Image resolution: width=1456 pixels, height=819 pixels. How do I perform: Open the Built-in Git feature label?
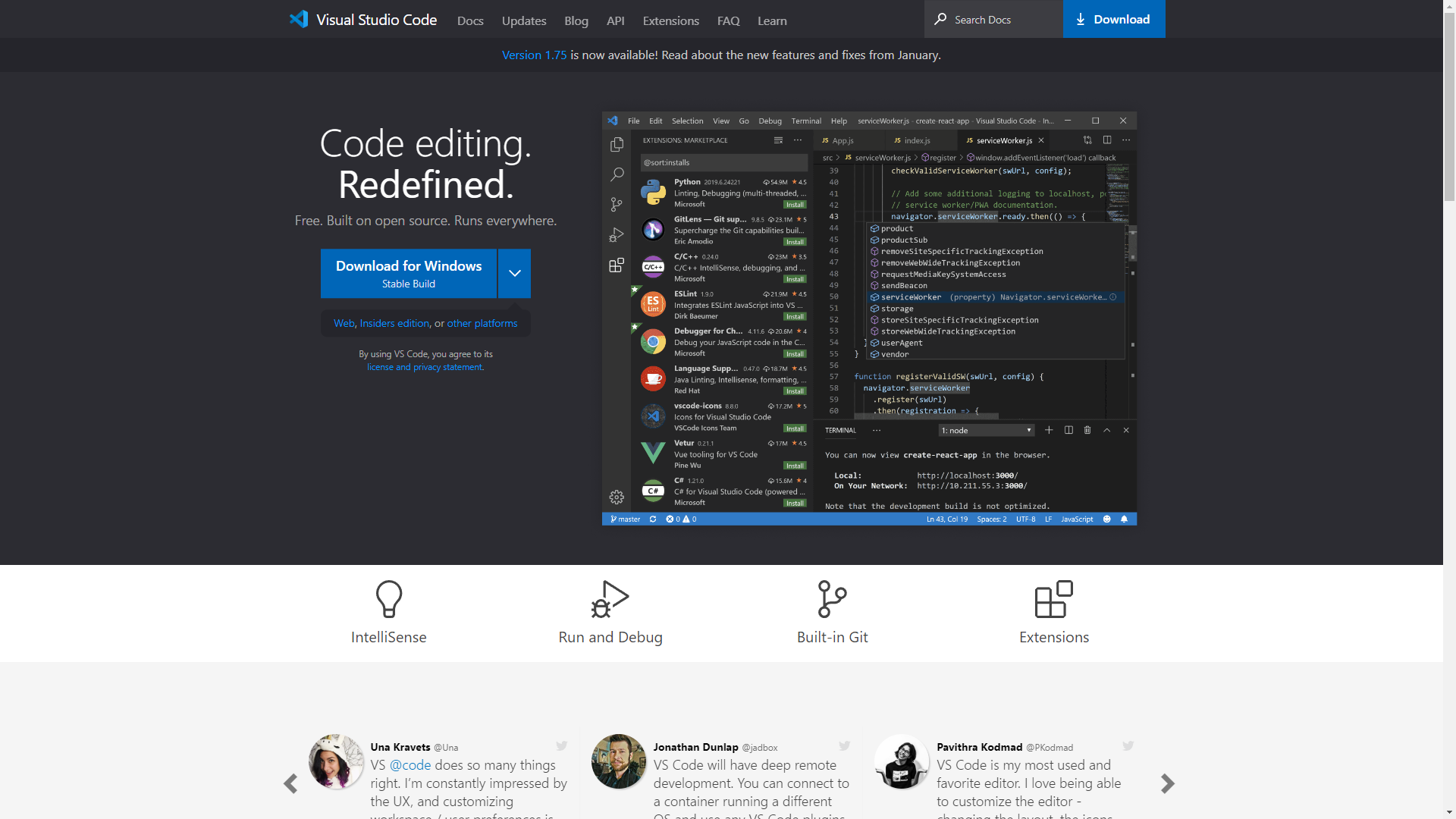(833, 637)
